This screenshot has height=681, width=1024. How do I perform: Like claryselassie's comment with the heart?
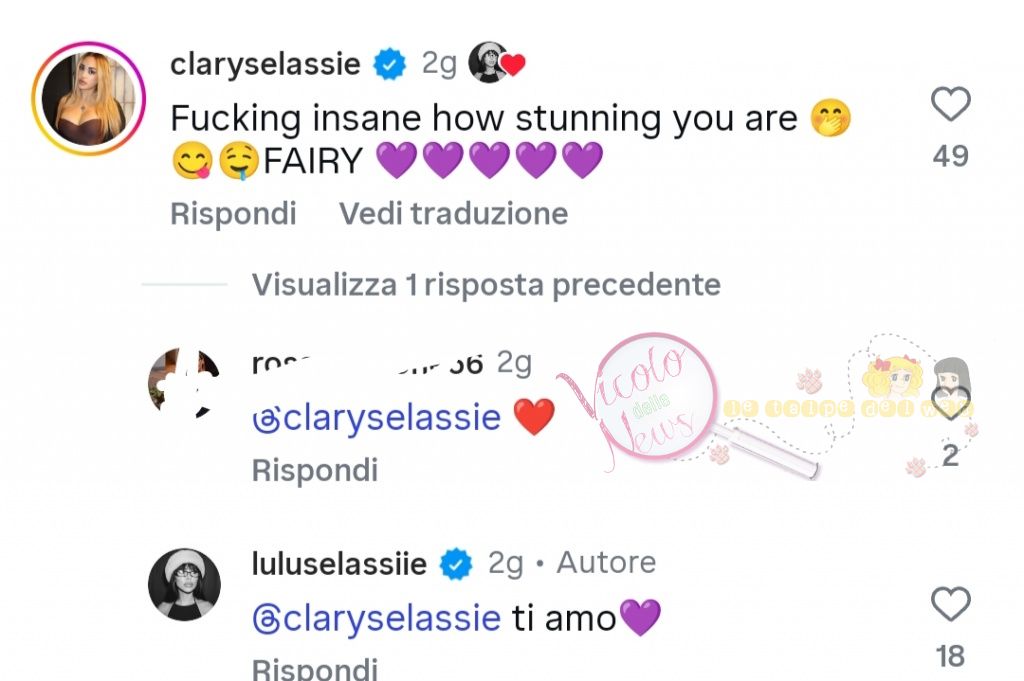950,104
